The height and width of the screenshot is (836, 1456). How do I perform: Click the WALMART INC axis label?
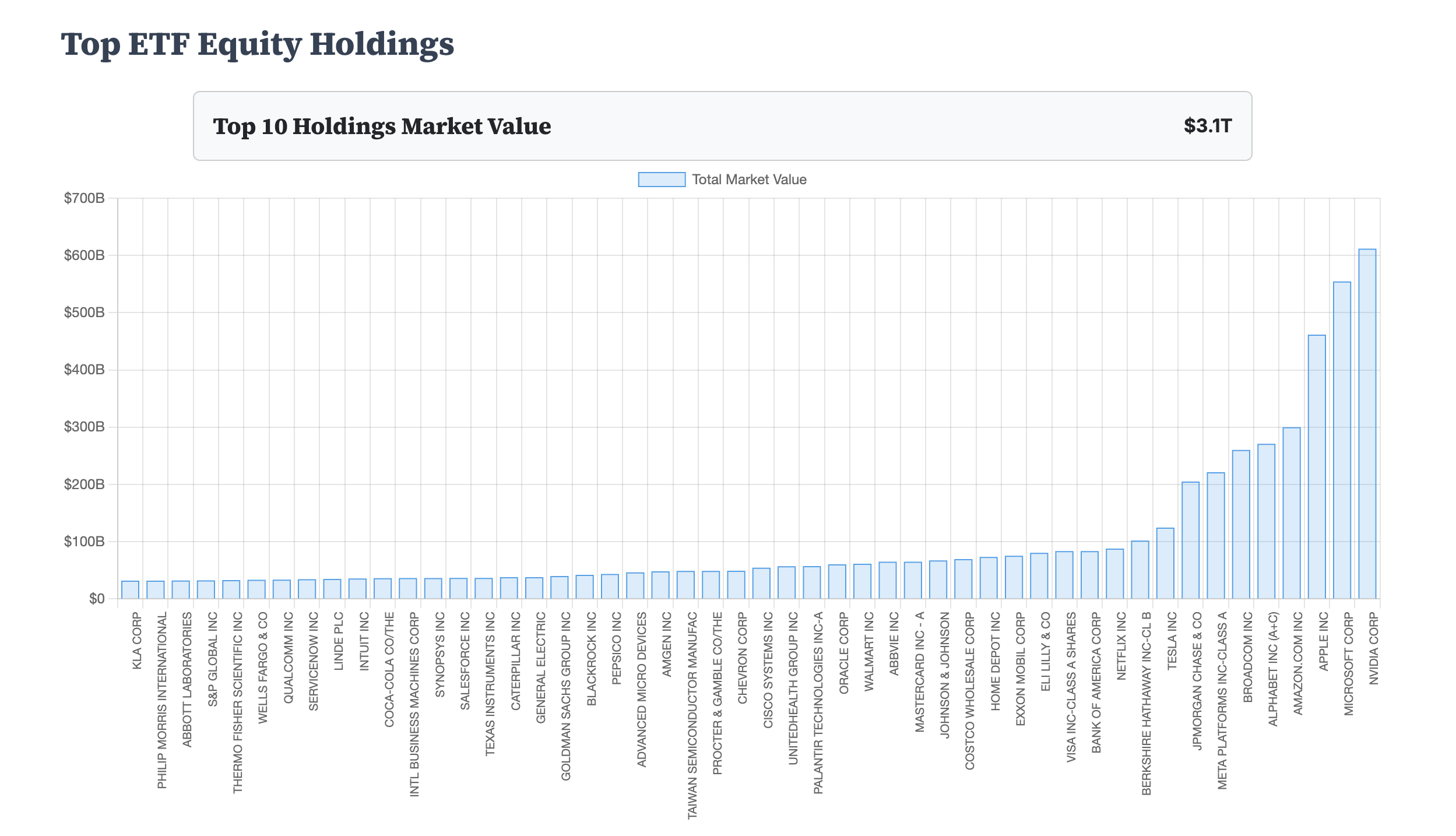(x=869, y=651)
